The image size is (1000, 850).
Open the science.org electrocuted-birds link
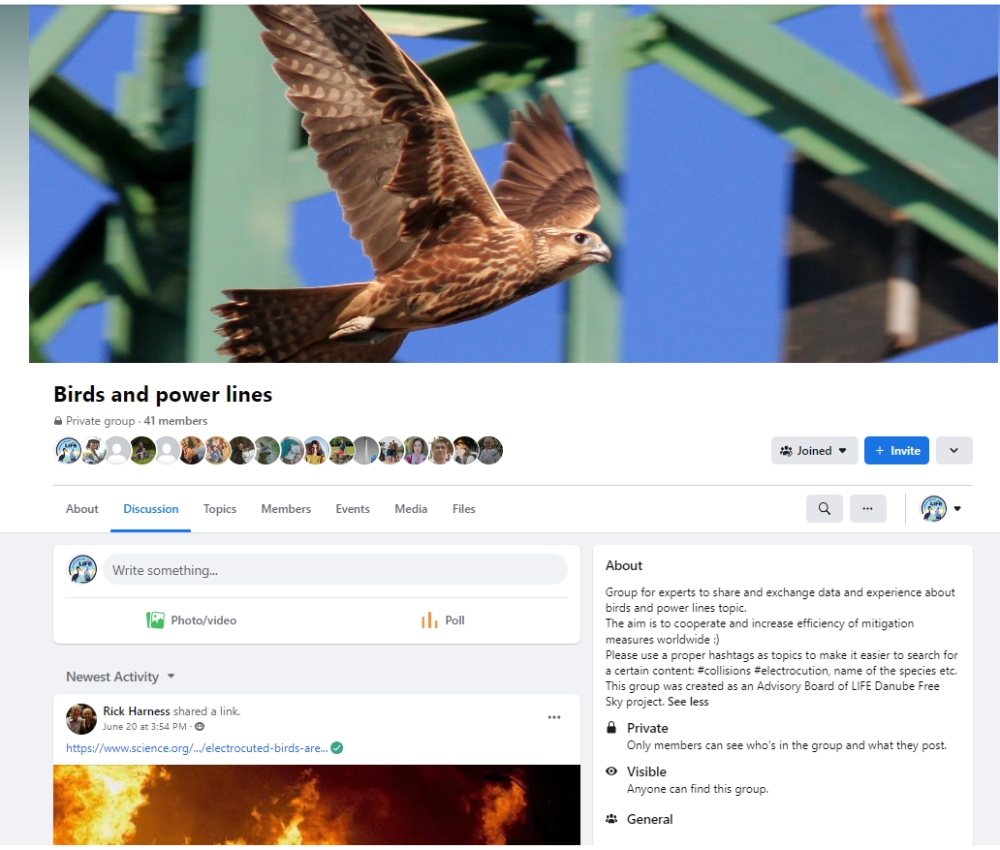(x=197, y=748)
